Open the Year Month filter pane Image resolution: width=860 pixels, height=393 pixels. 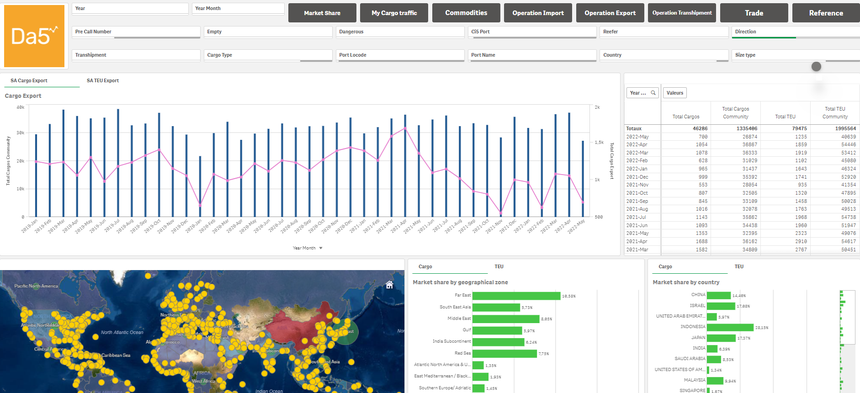click(238, 9)
